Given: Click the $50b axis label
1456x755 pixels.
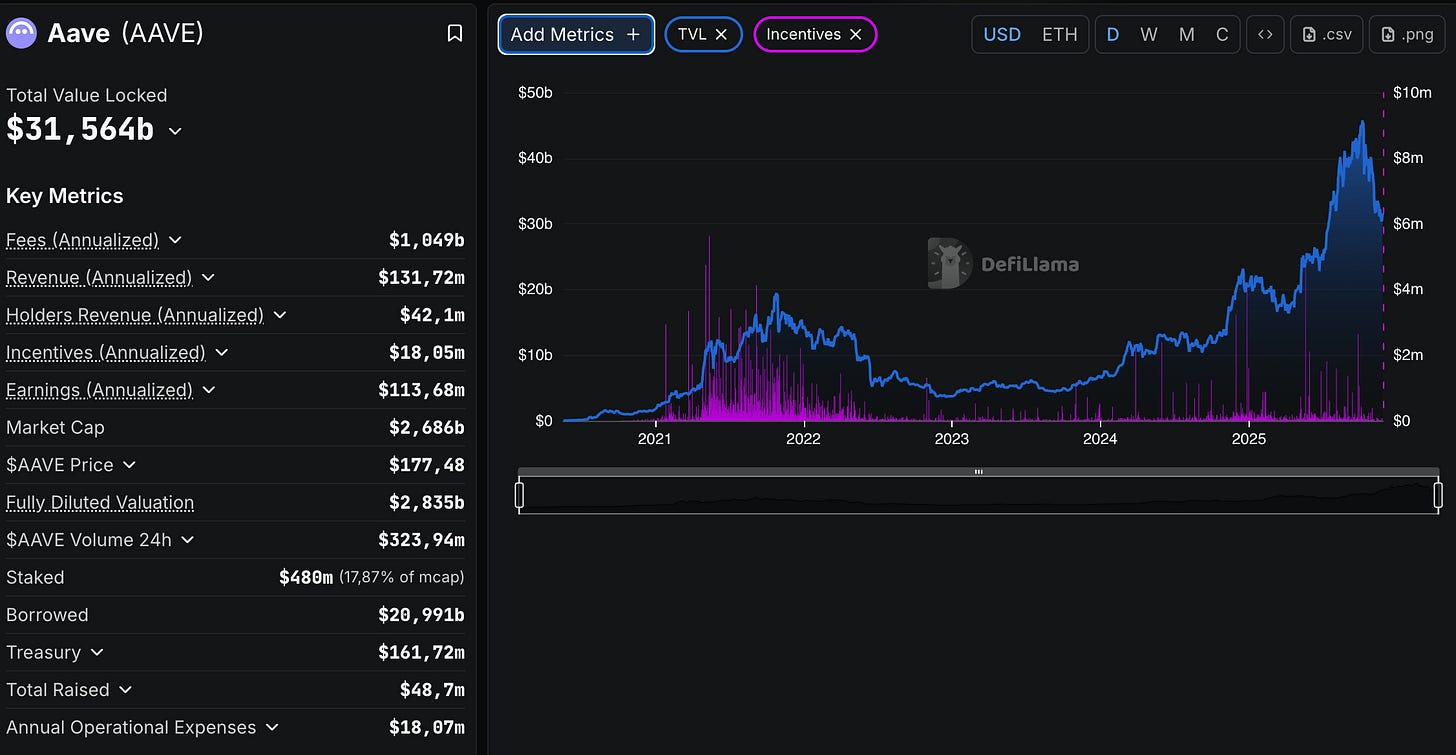Looking at the screenshot, I should coord(535,93).
